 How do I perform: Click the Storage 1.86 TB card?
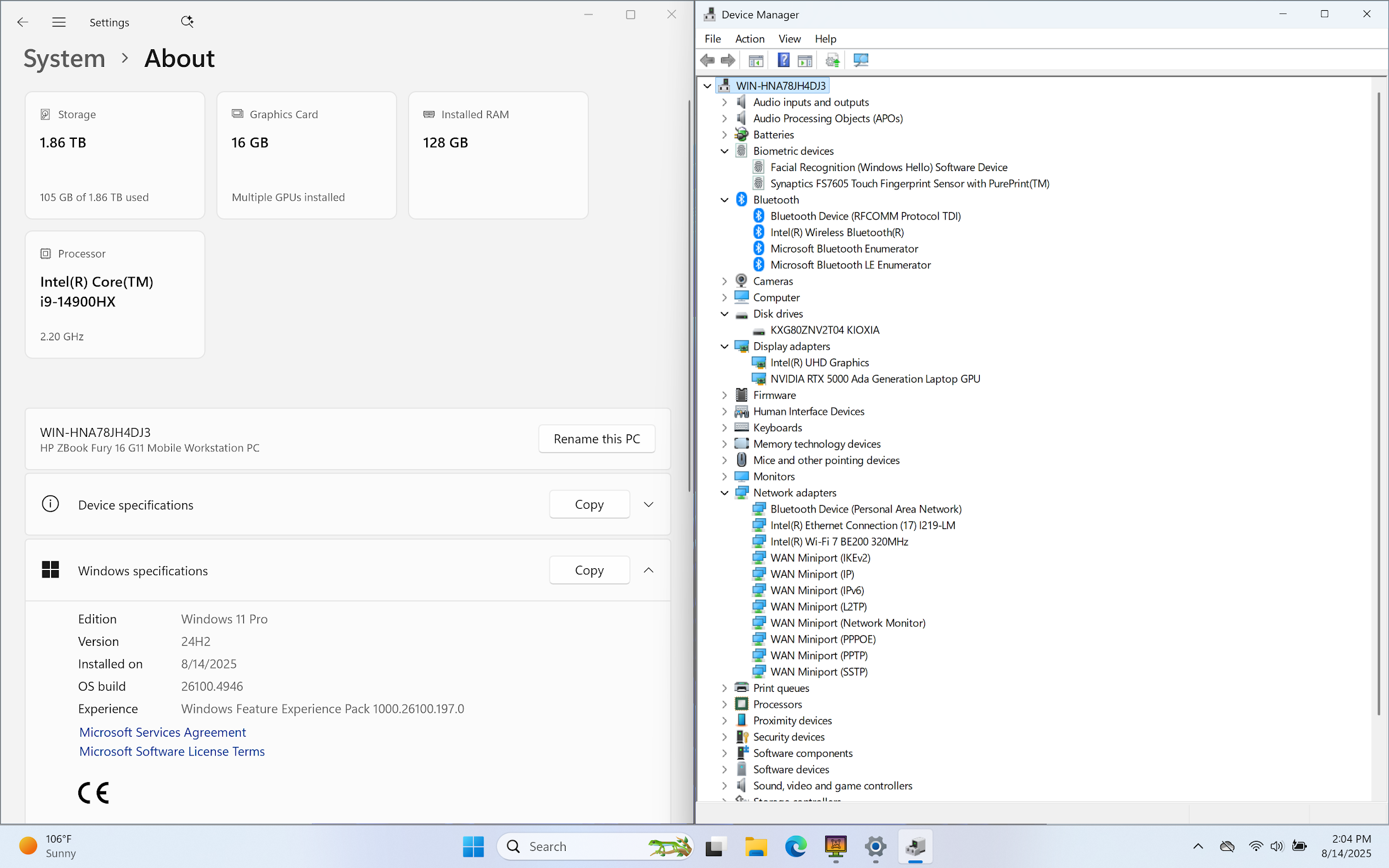pos(115,155)
